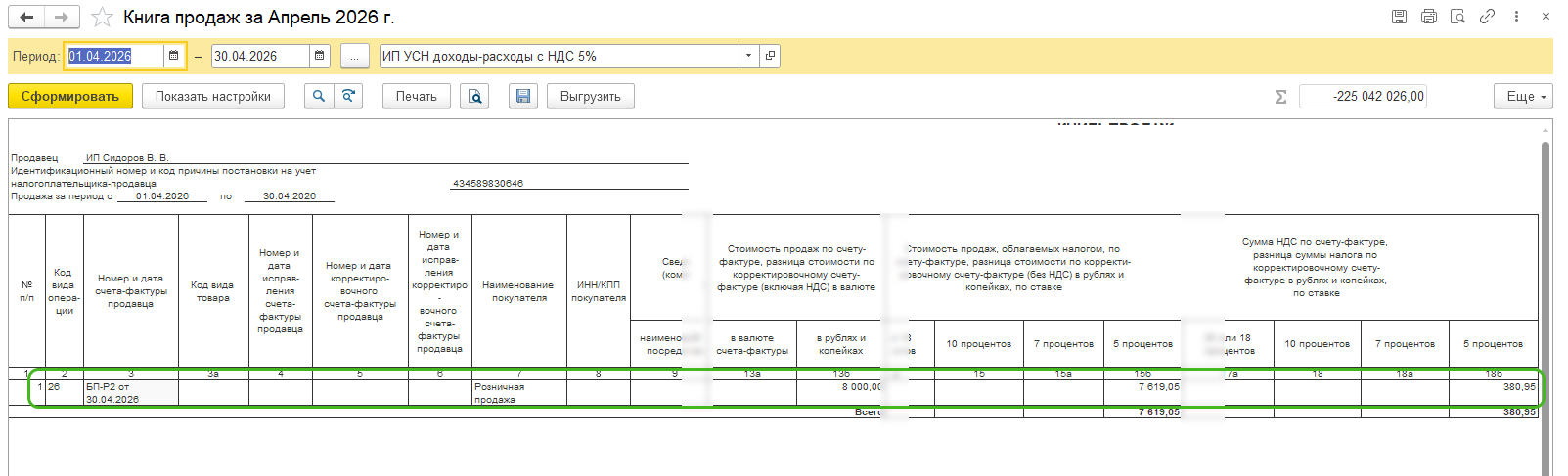Open the selected organization card icon
The height and width of the screenshot is (476, 1568).
[x=770, y=56]
